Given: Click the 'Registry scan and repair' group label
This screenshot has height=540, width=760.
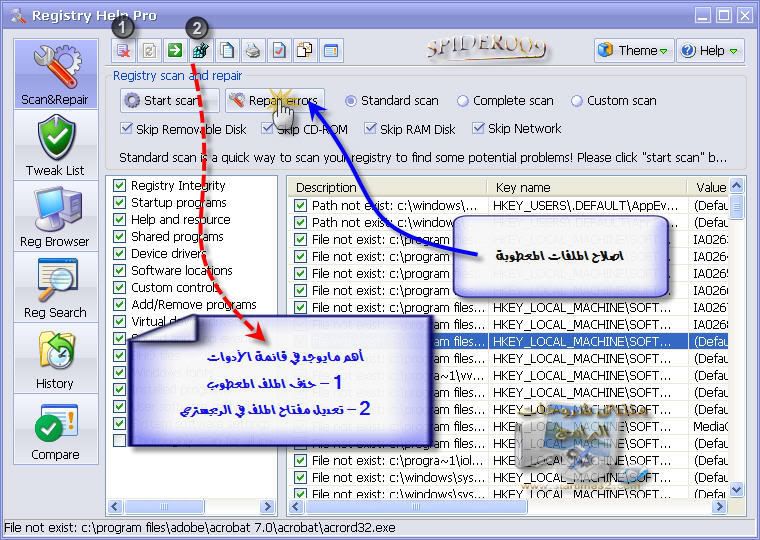Looking at the screenshot, I should click(x=177, y=76).
